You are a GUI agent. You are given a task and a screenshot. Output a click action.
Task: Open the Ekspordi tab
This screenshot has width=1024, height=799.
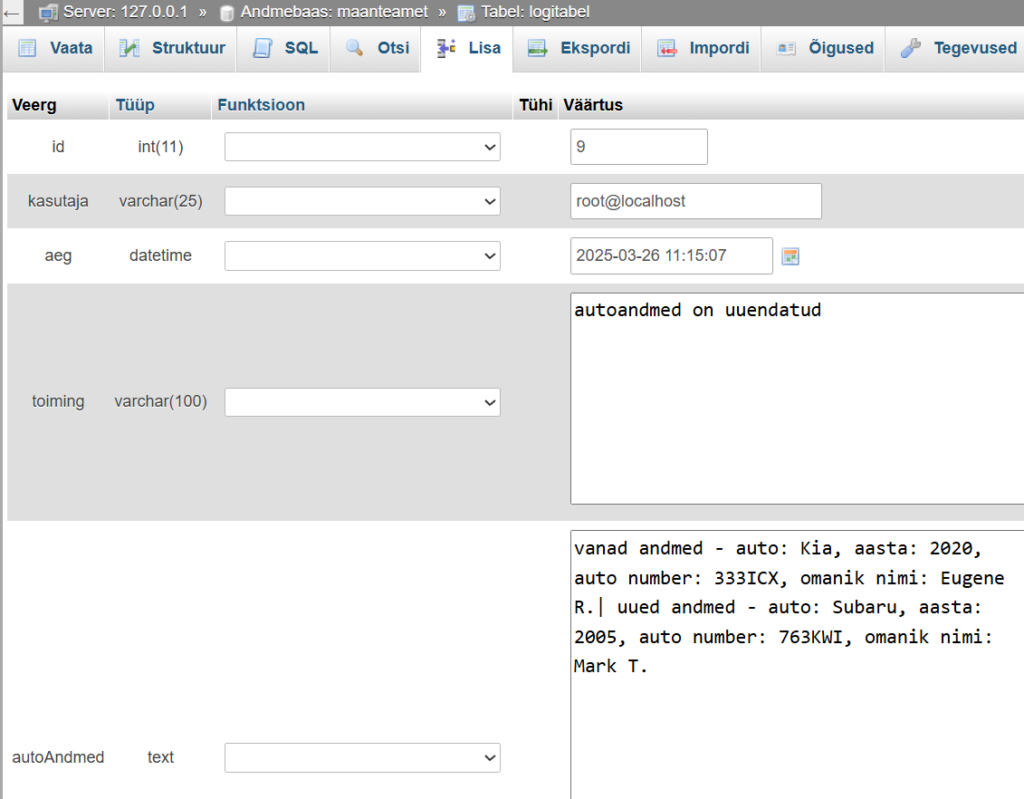click(580, 48)
